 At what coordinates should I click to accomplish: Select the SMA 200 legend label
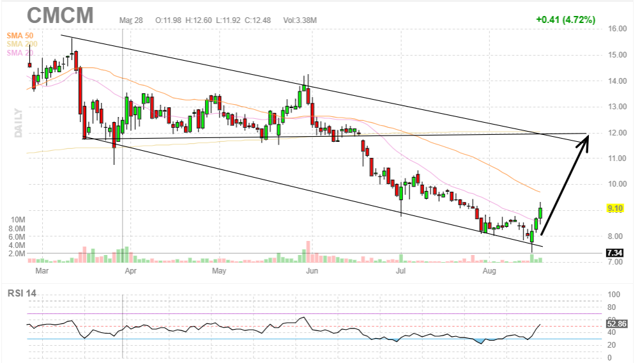point(22,44)
